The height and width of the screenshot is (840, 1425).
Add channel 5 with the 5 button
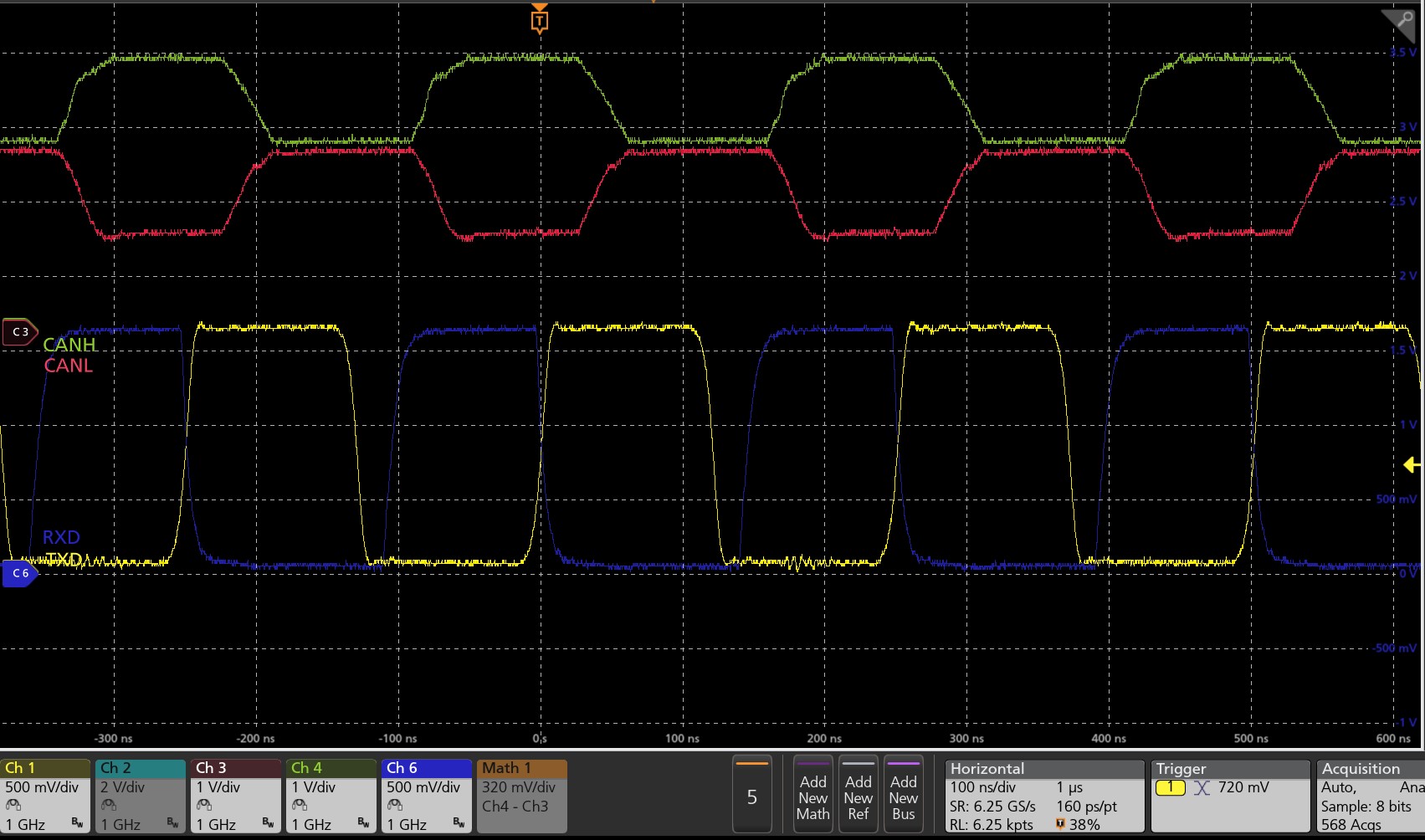pyautogui.click(x=751, y=796)
